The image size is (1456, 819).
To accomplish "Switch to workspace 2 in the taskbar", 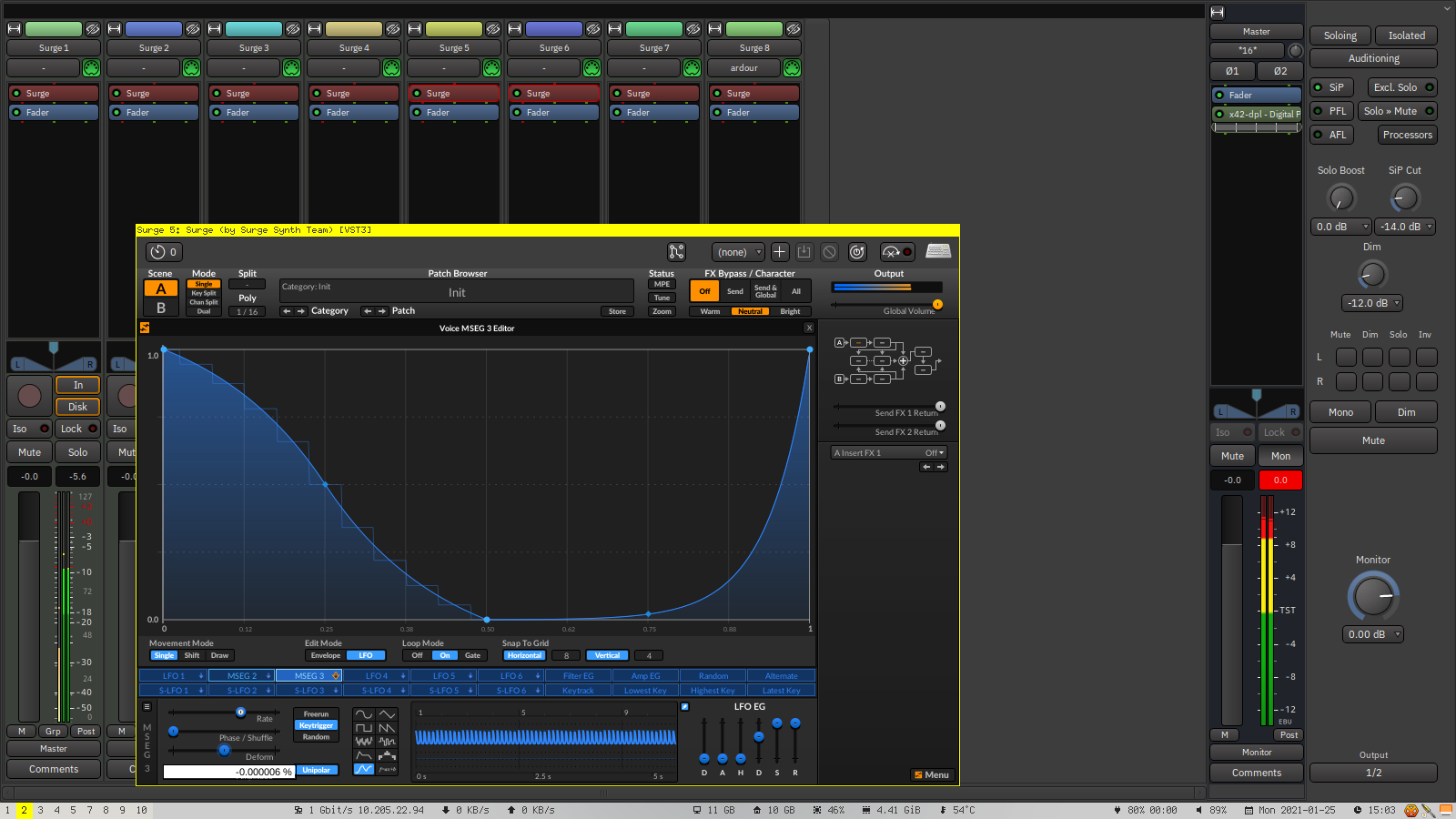I will (x=23, y=809).
